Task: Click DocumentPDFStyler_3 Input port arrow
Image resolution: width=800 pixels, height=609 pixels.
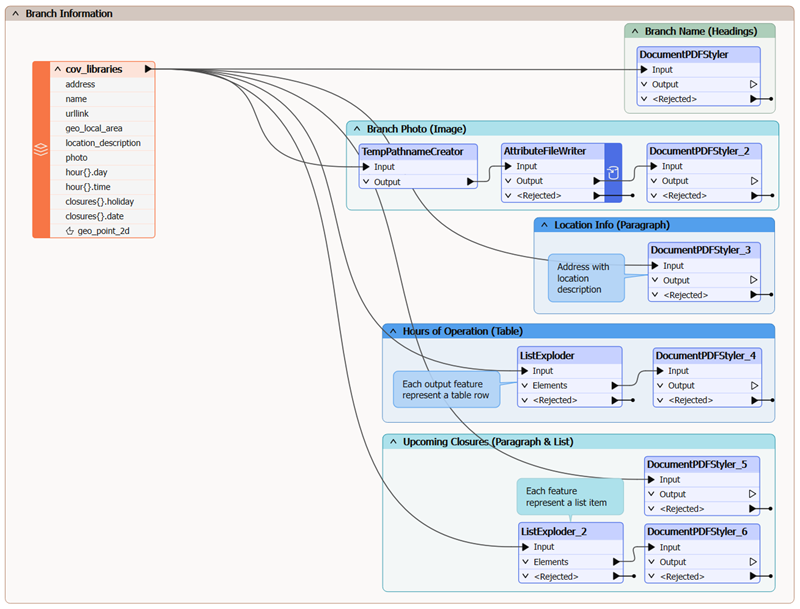Action: click(x=655, y=266)
